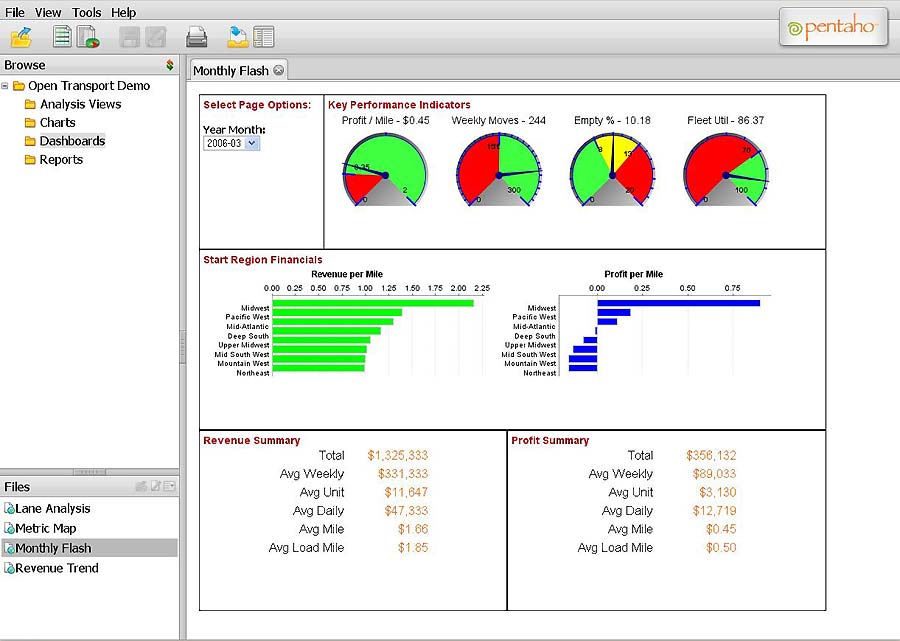Click the Charts folder icon

pos(30,123)
